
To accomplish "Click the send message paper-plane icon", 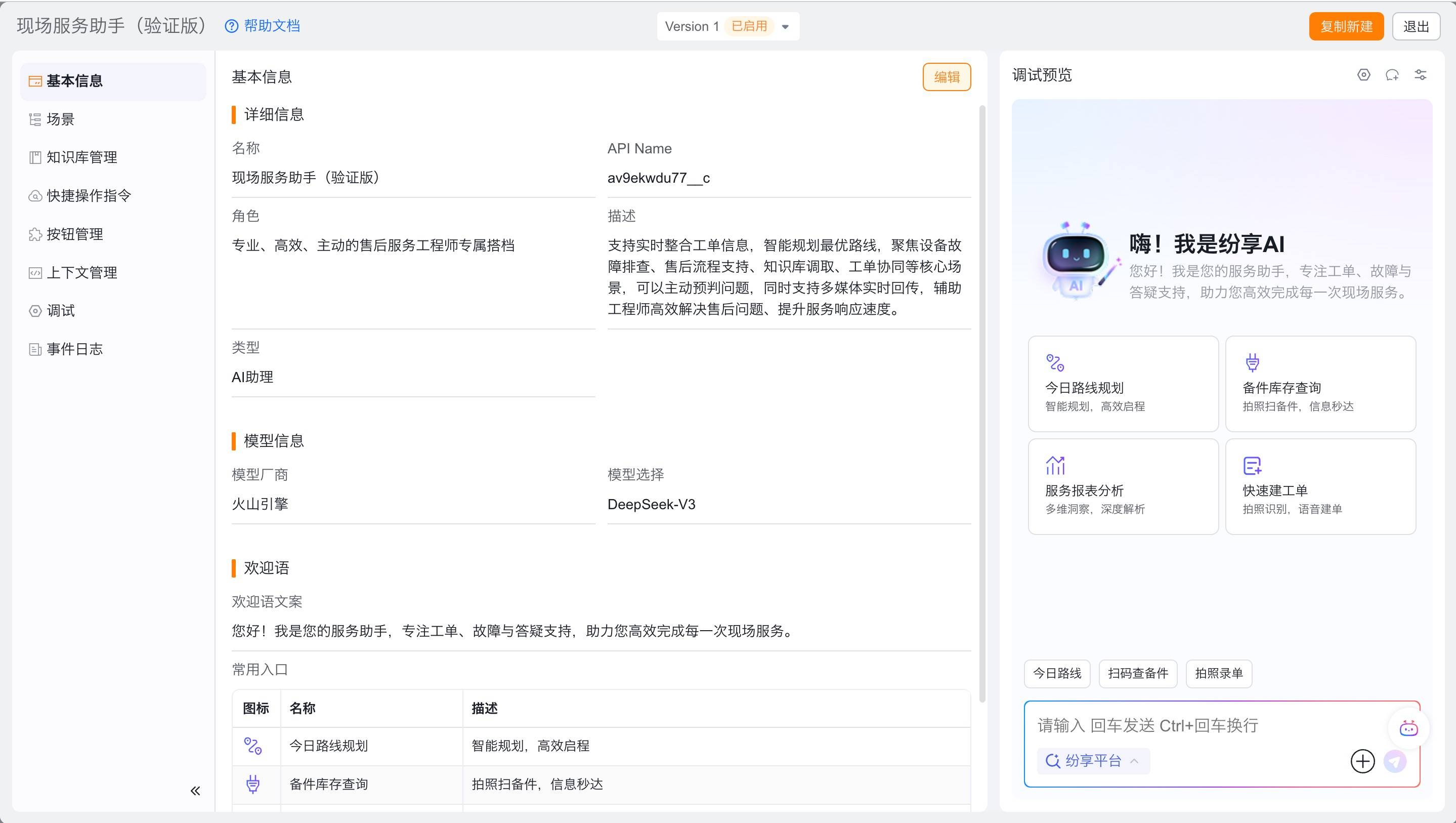I will (1395, 761).
